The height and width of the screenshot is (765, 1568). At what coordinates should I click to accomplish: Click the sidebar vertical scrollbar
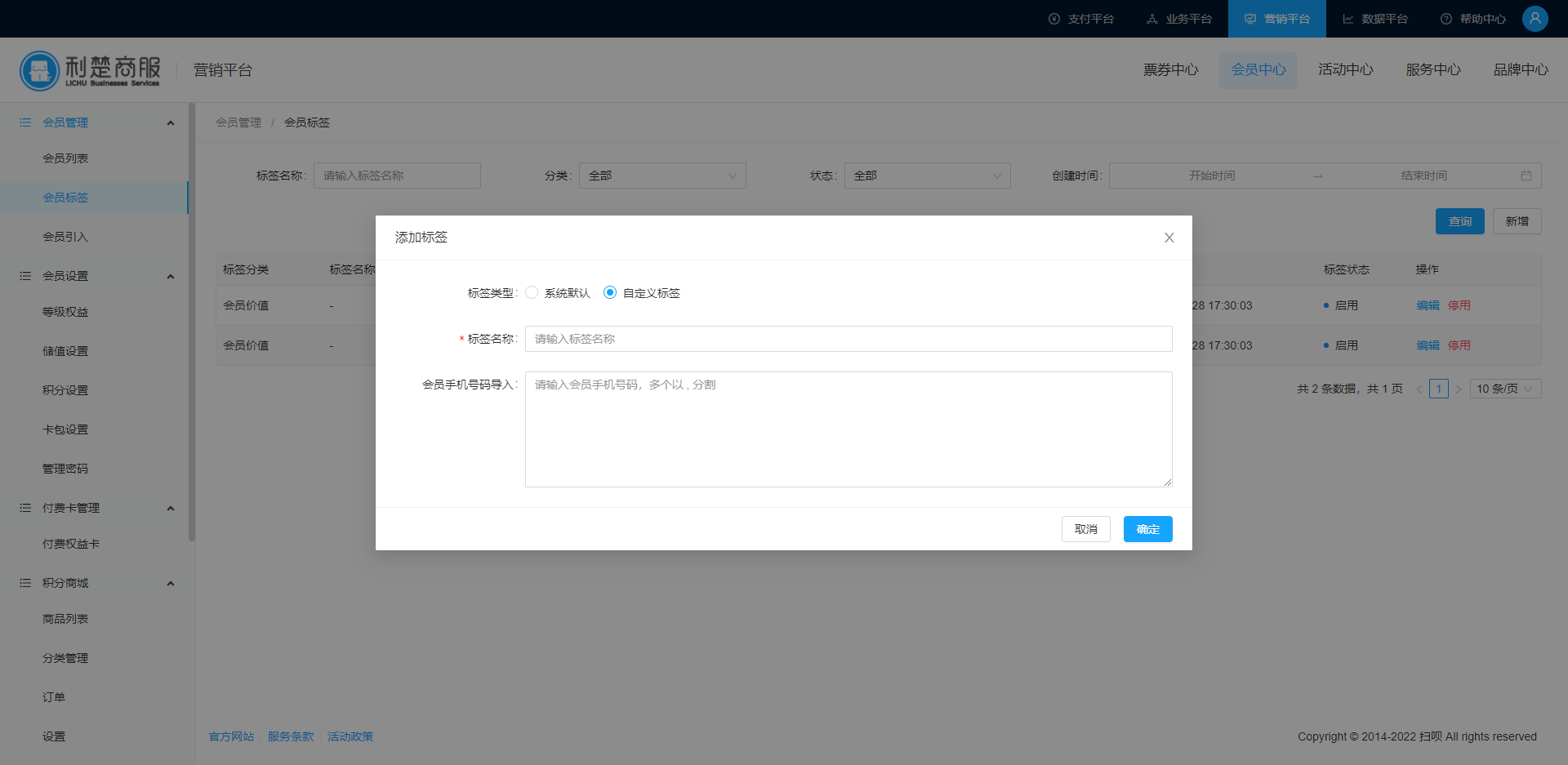(x=192, y=322)
